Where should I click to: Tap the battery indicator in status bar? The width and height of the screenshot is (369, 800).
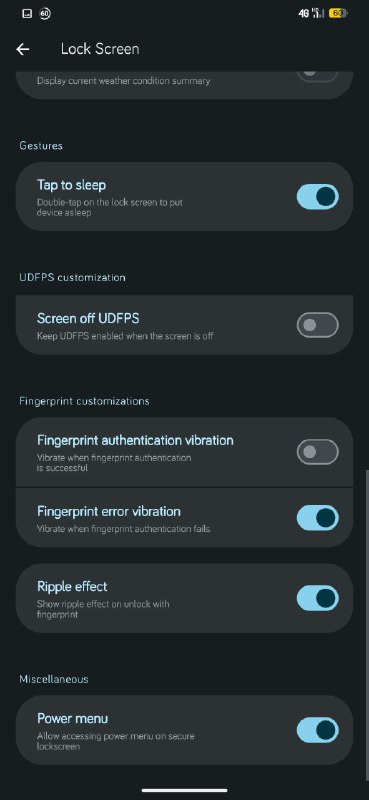pos(337,14)
